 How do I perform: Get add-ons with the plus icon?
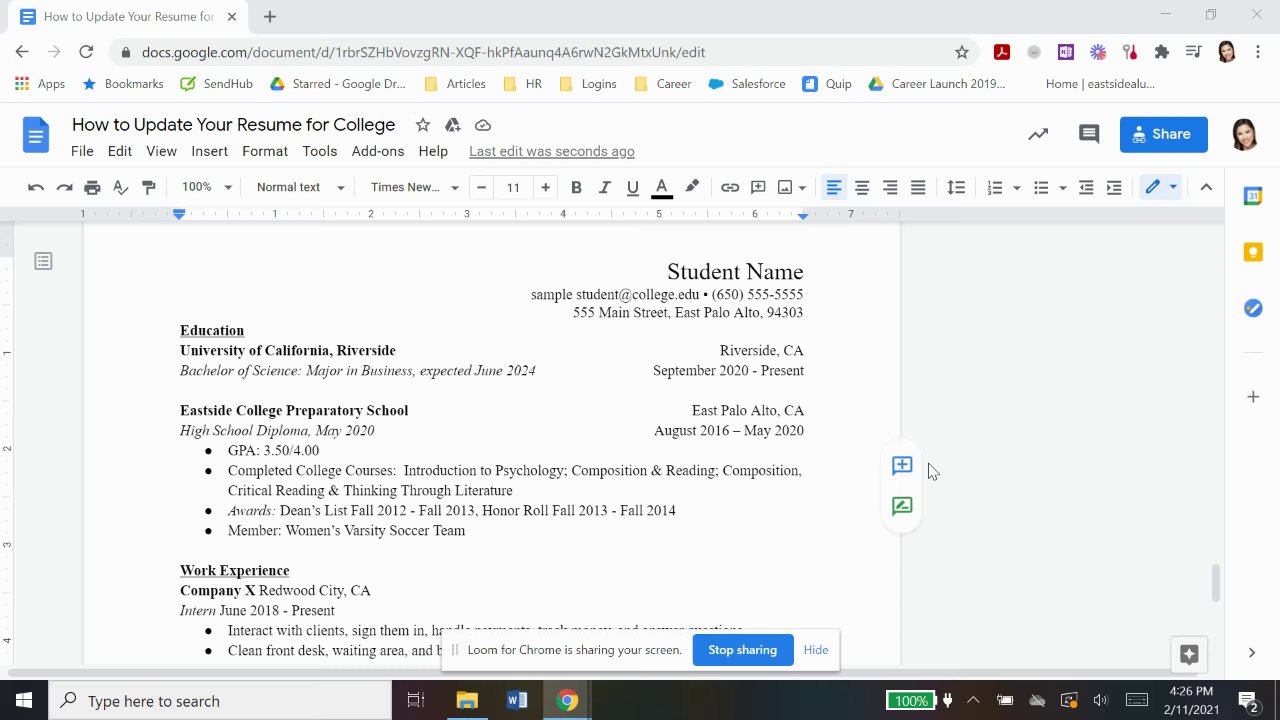point(1253,397)
